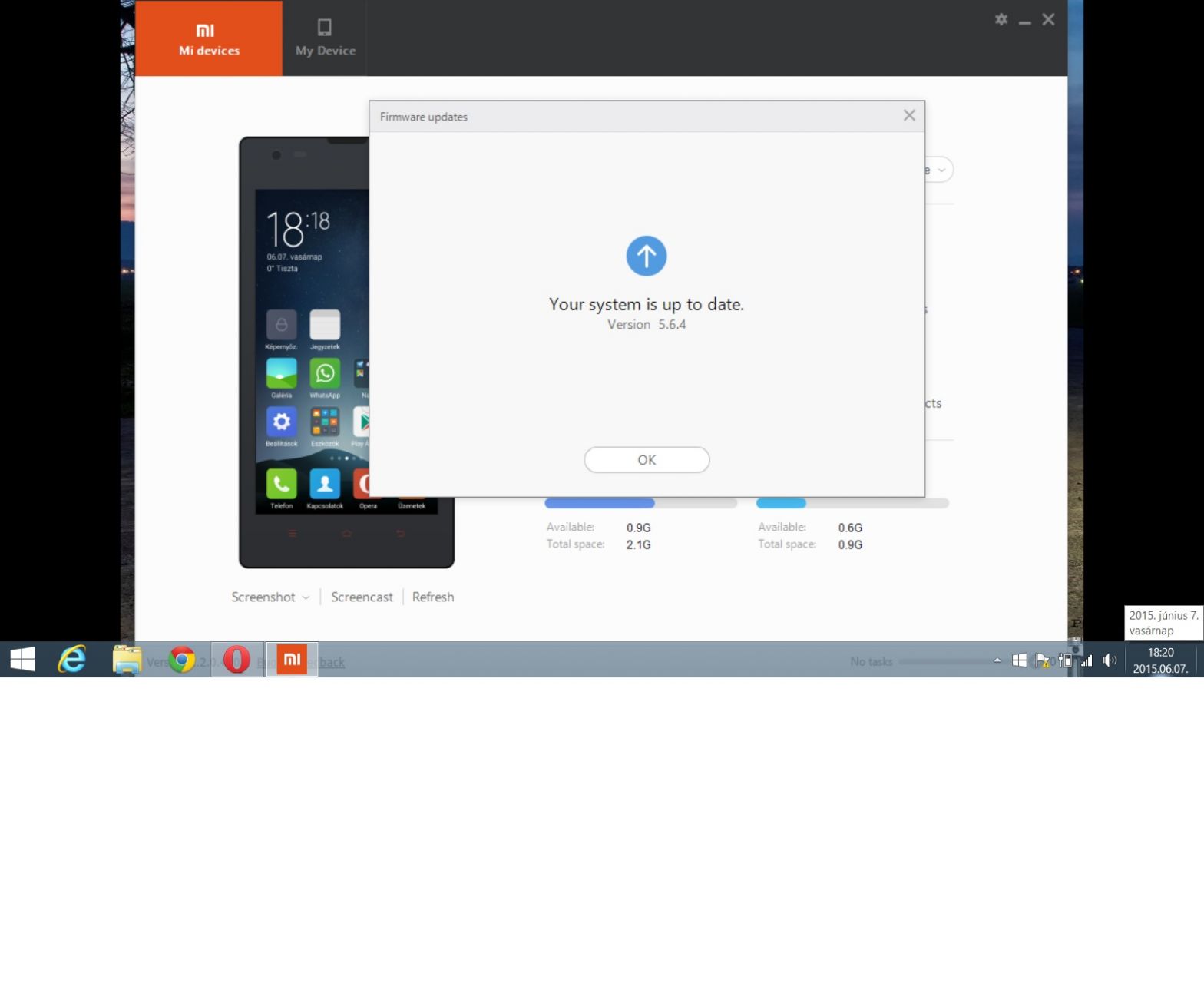Click the phone's red back key

(x=400, y=533)
